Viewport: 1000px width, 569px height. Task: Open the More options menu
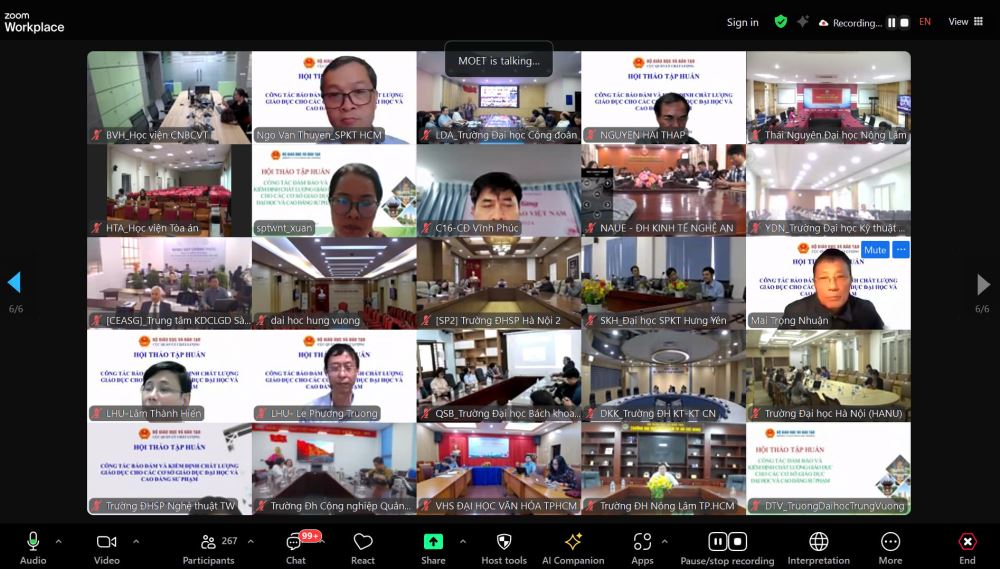click(x=890, y=545)
